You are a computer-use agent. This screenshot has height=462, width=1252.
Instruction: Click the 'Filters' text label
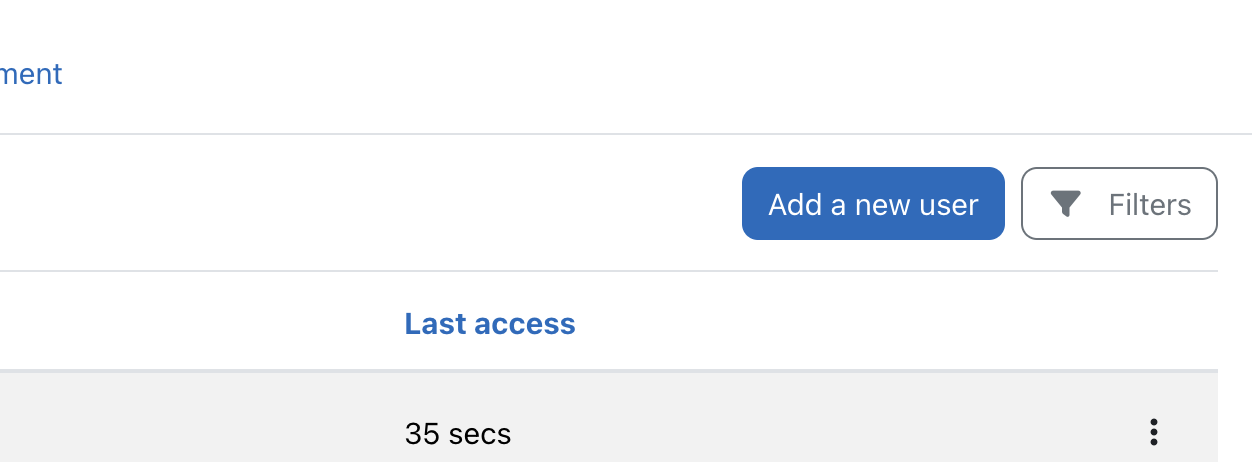coord(1150,205)
